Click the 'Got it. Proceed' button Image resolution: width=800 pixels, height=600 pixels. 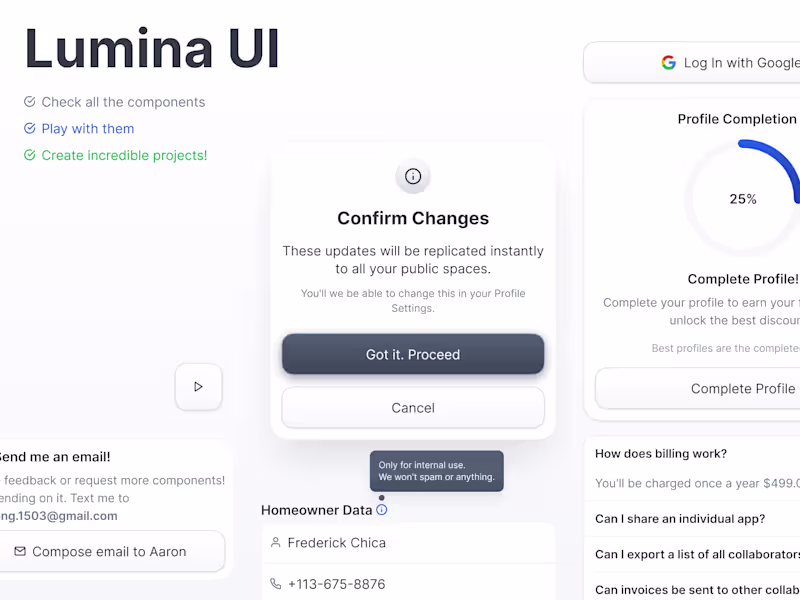(x=413, y=355)
